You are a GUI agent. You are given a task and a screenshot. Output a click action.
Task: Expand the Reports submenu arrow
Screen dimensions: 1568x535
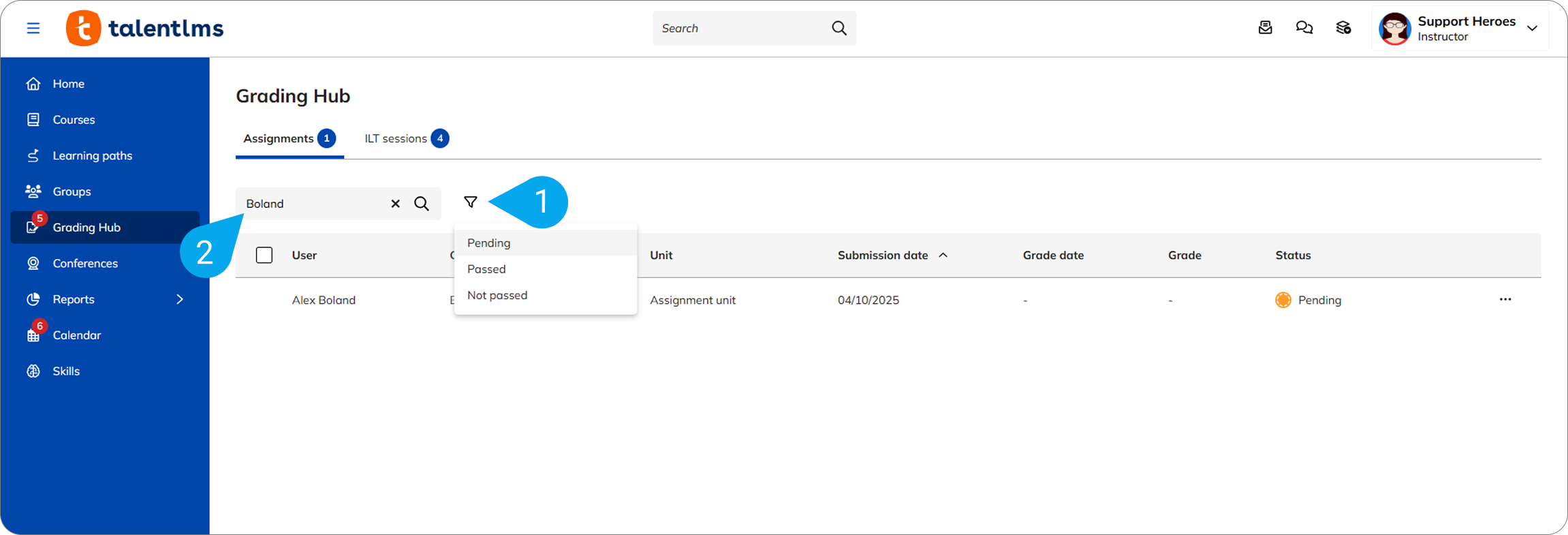[180, 299]
